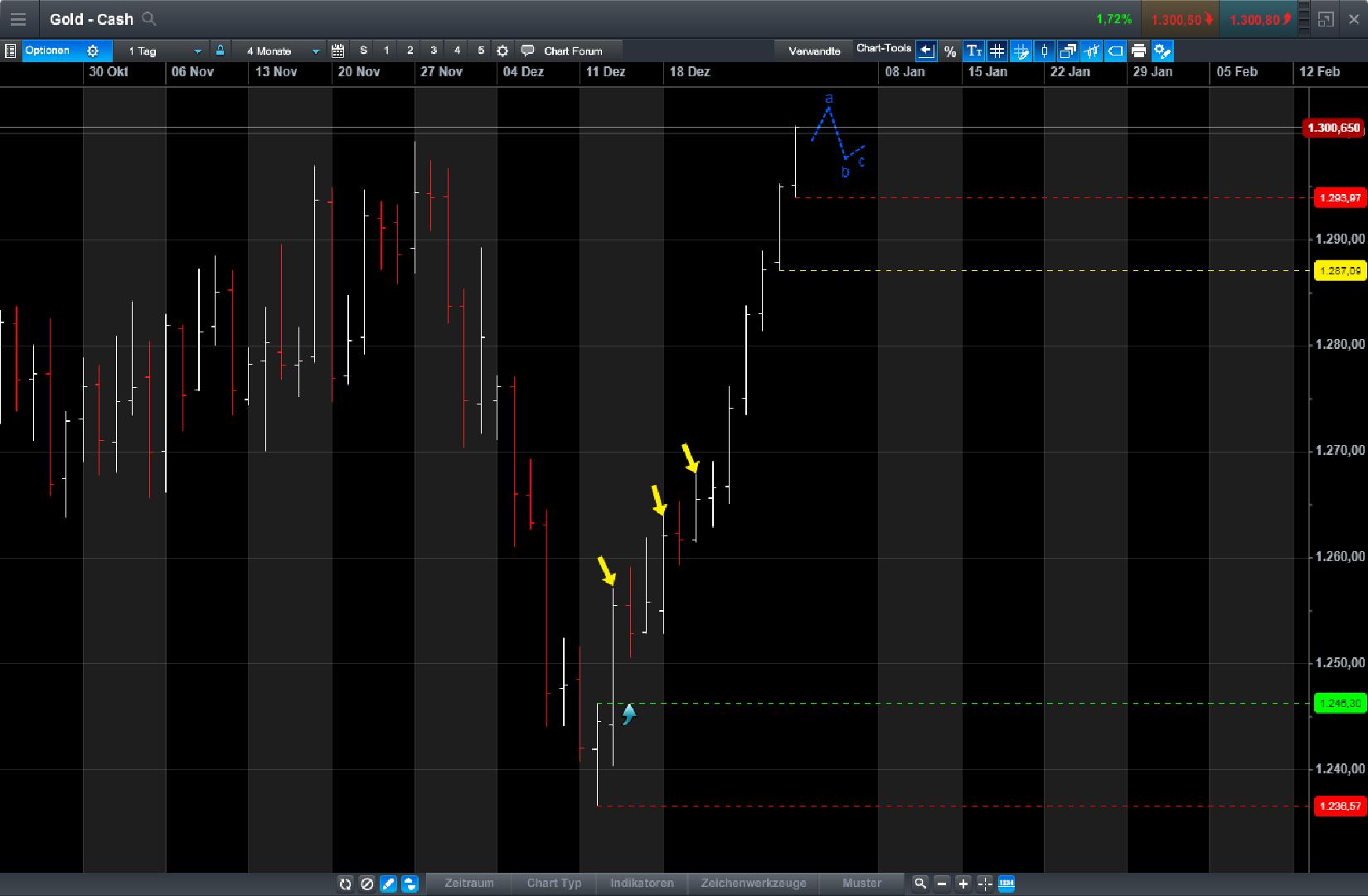This screenshot has width=1368, height=896.
Task: Click the zoom magnifier in bottom toolbar
Action: [920, 884]
